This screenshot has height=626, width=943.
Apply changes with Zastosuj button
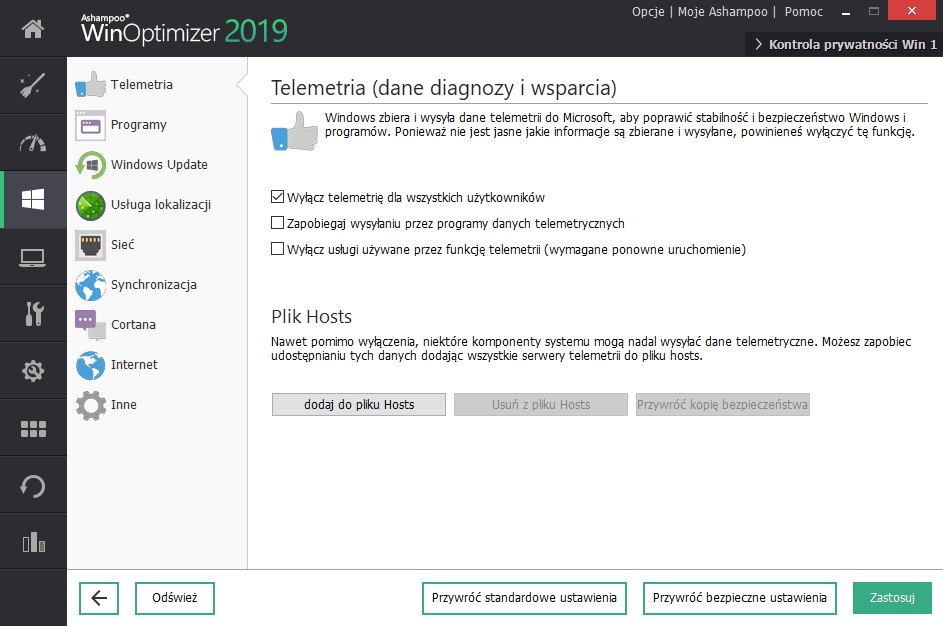[892, 598]
